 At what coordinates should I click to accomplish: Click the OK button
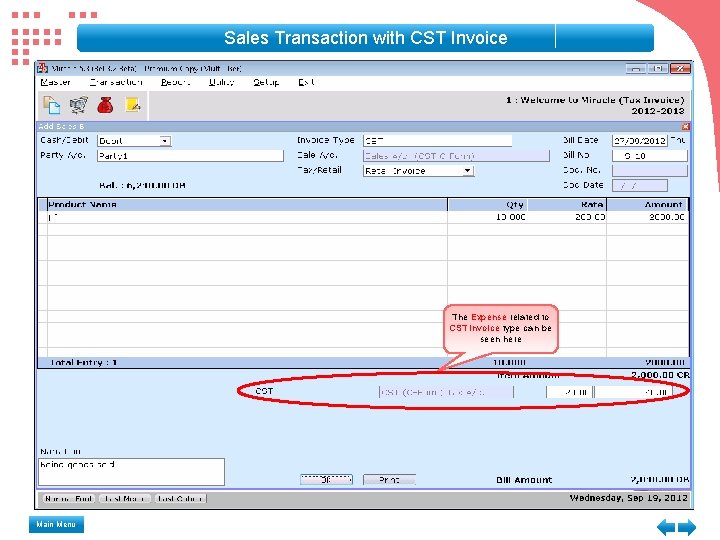(x=326, y=479)
